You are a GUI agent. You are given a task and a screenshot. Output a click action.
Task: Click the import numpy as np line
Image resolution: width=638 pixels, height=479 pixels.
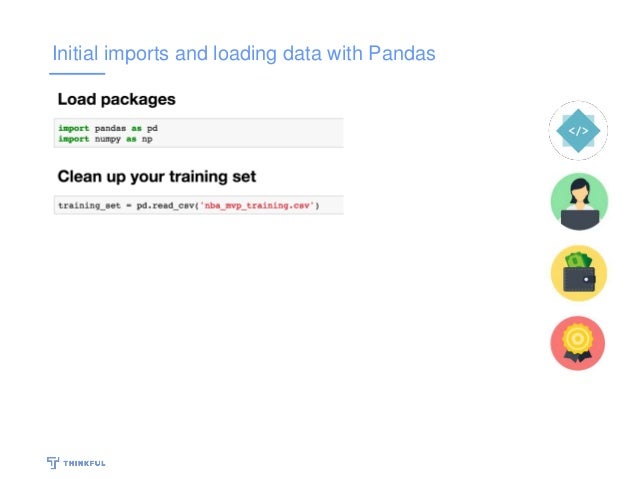(105, 139)
